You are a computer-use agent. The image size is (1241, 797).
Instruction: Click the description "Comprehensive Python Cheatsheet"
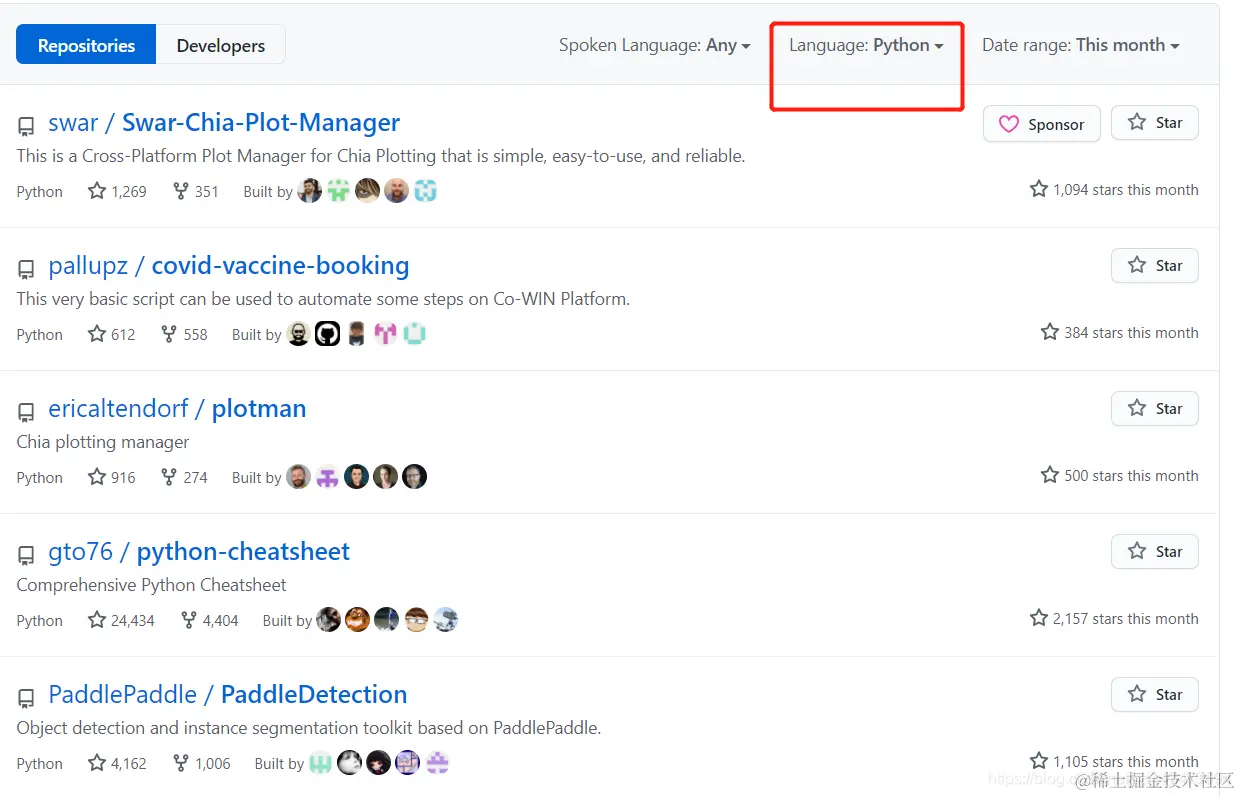[x=152, y=585]
